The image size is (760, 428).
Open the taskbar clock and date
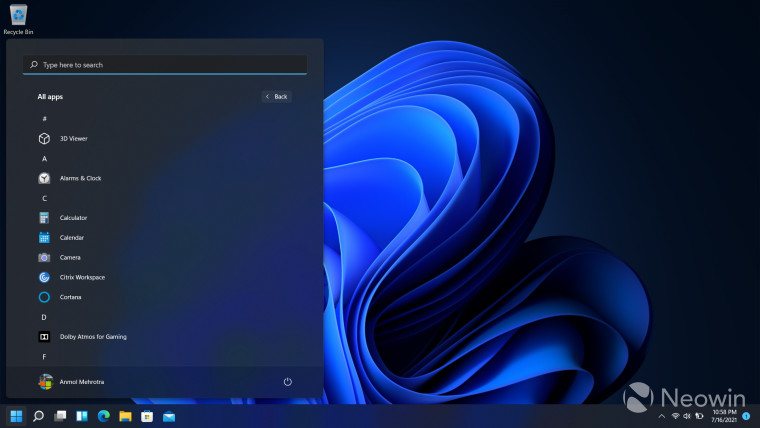click(x=724, y=416)
